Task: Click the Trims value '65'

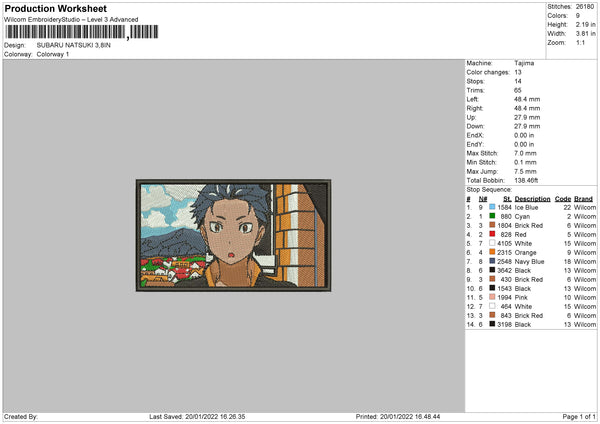Action: click(518, 90)
